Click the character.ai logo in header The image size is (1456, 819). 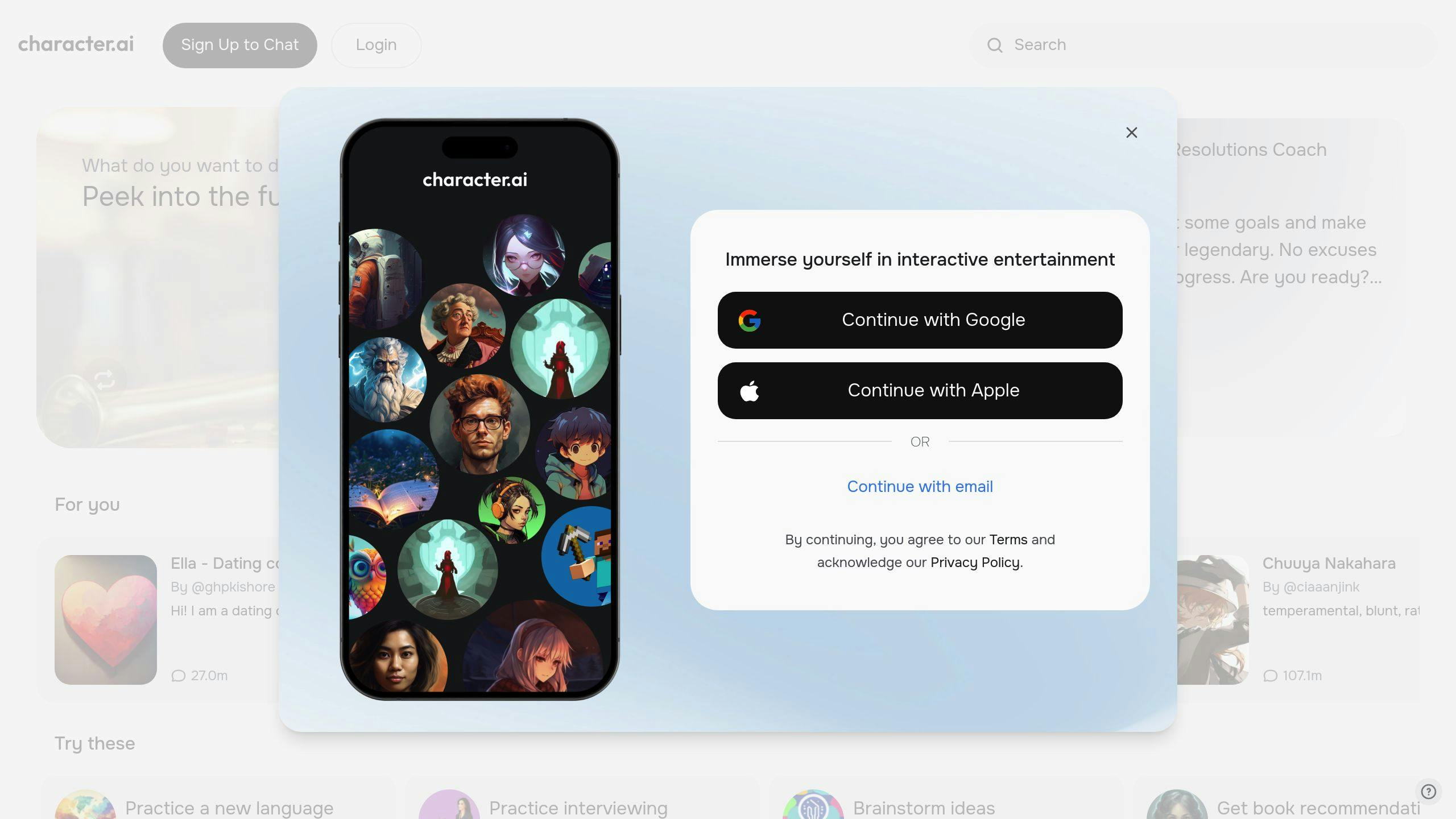pos(76,44)
